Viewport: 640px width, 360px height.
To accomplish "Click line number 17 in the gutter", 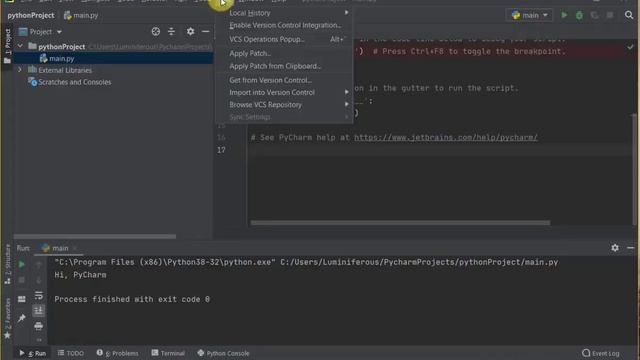I will [221, 150].
